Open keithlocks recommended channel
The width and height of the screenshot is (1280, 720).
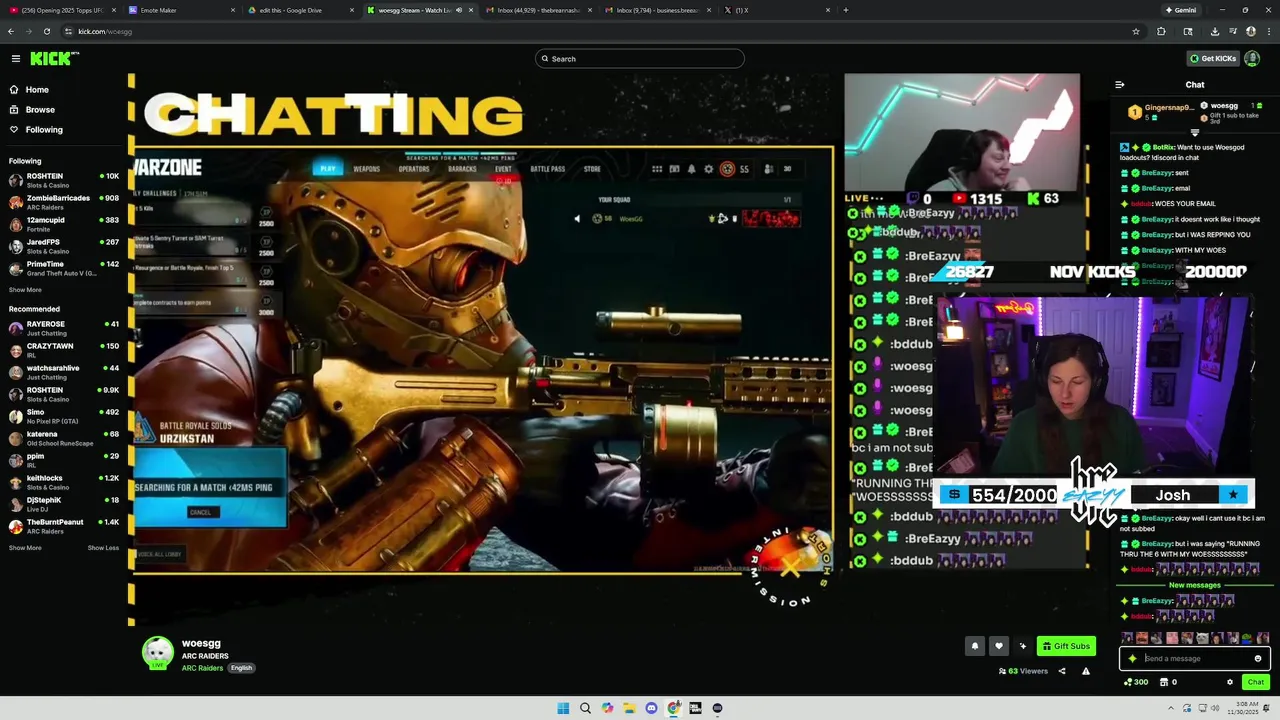pyautogui.click(x=64, y=482)
